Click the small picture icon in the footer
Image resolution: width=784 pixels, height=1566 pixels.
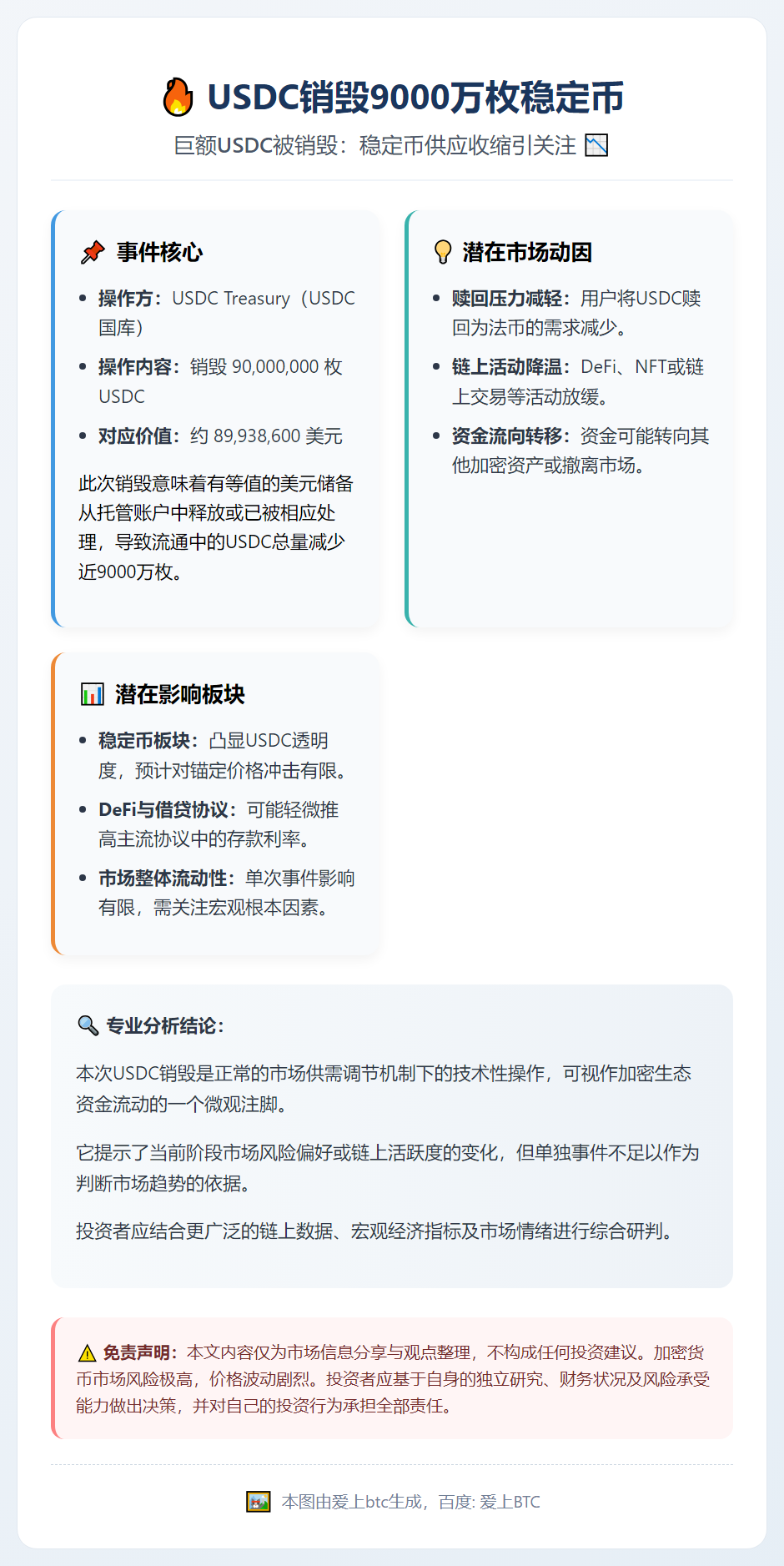click(259, 1502)
